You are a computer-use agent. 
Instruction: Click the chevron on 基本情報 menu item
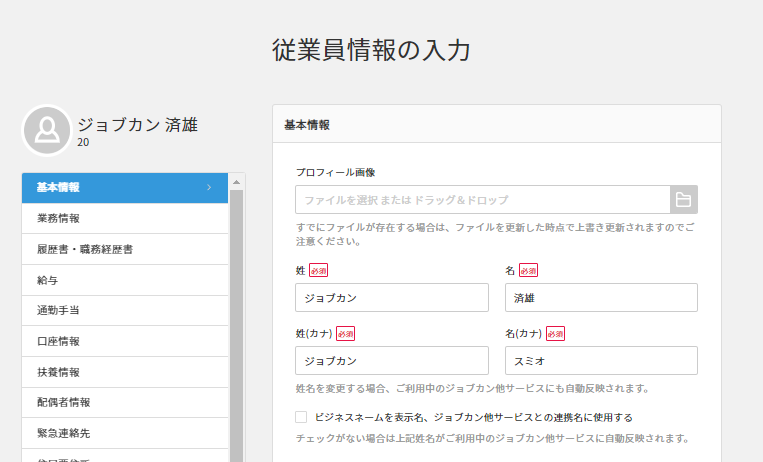coord(209,187)
